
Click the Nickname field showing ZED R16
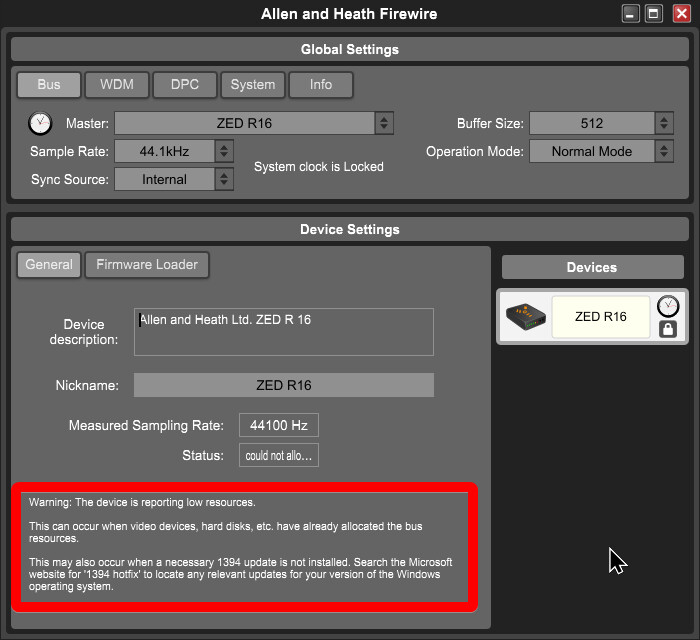click(x=283, y=385)
